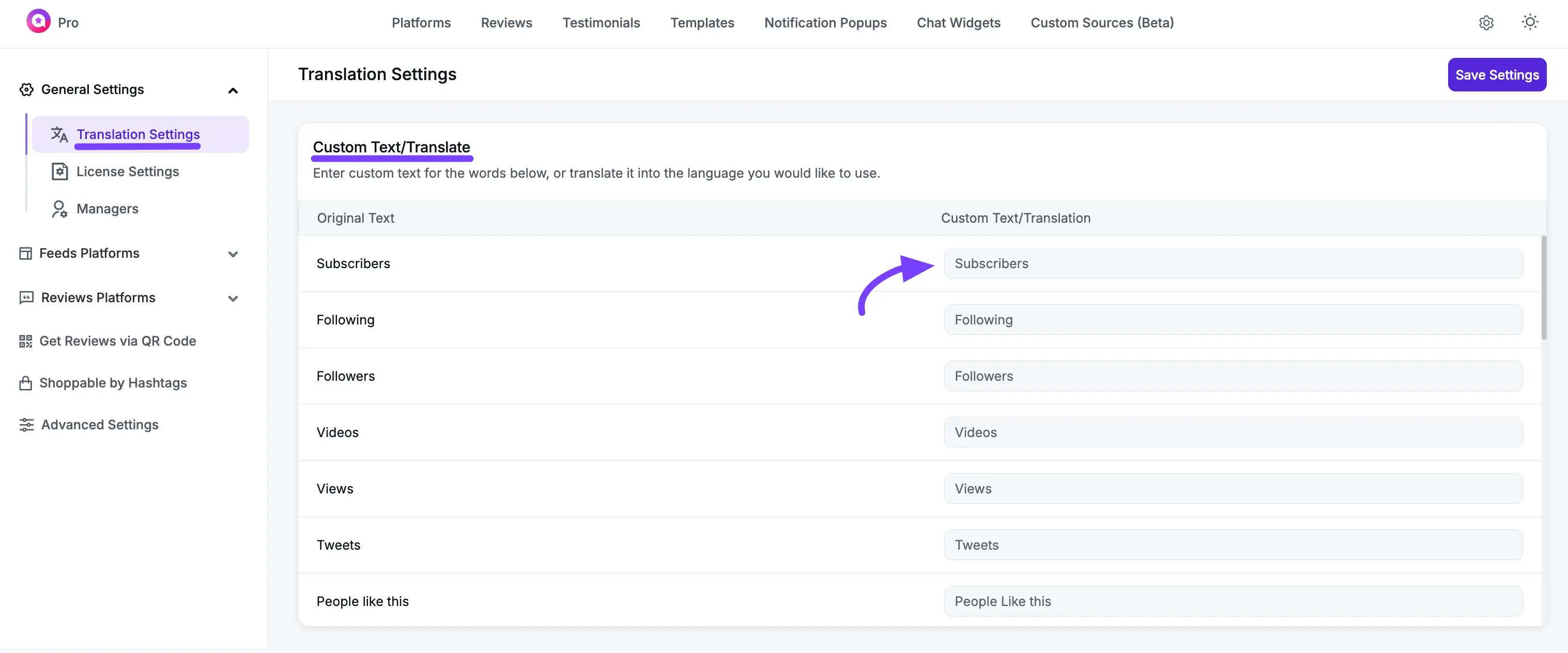Select Custom Sources (Beta) in navigation
The height and width of the screenshot is (653, 1568).
1102,23
